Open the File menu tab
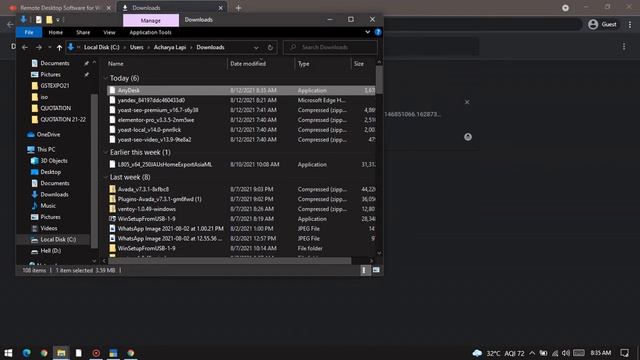Screen dimensions: 640x360 click(29, 32)
